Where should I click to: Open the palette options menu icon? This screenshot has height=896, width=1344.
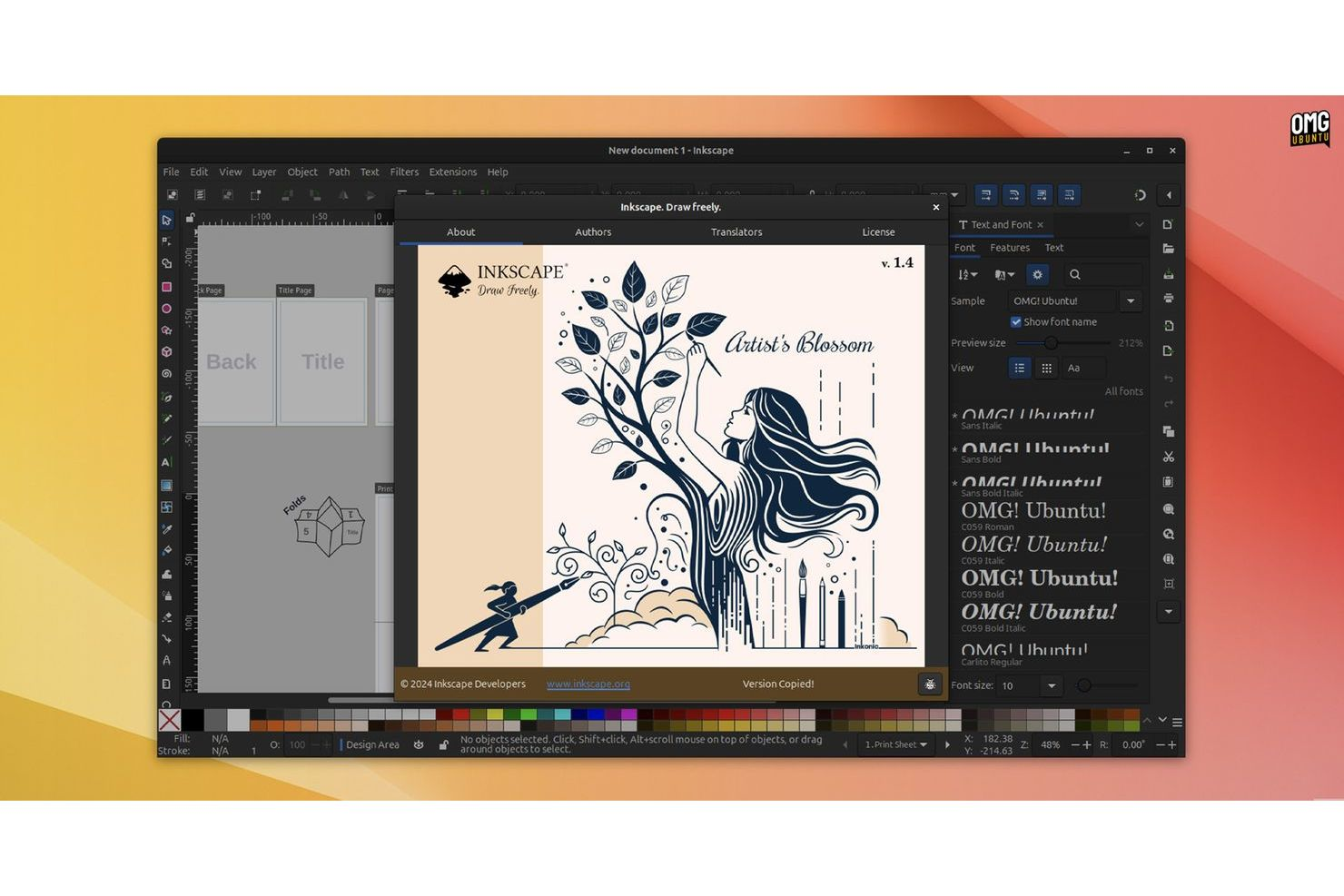click(1177, 722)
